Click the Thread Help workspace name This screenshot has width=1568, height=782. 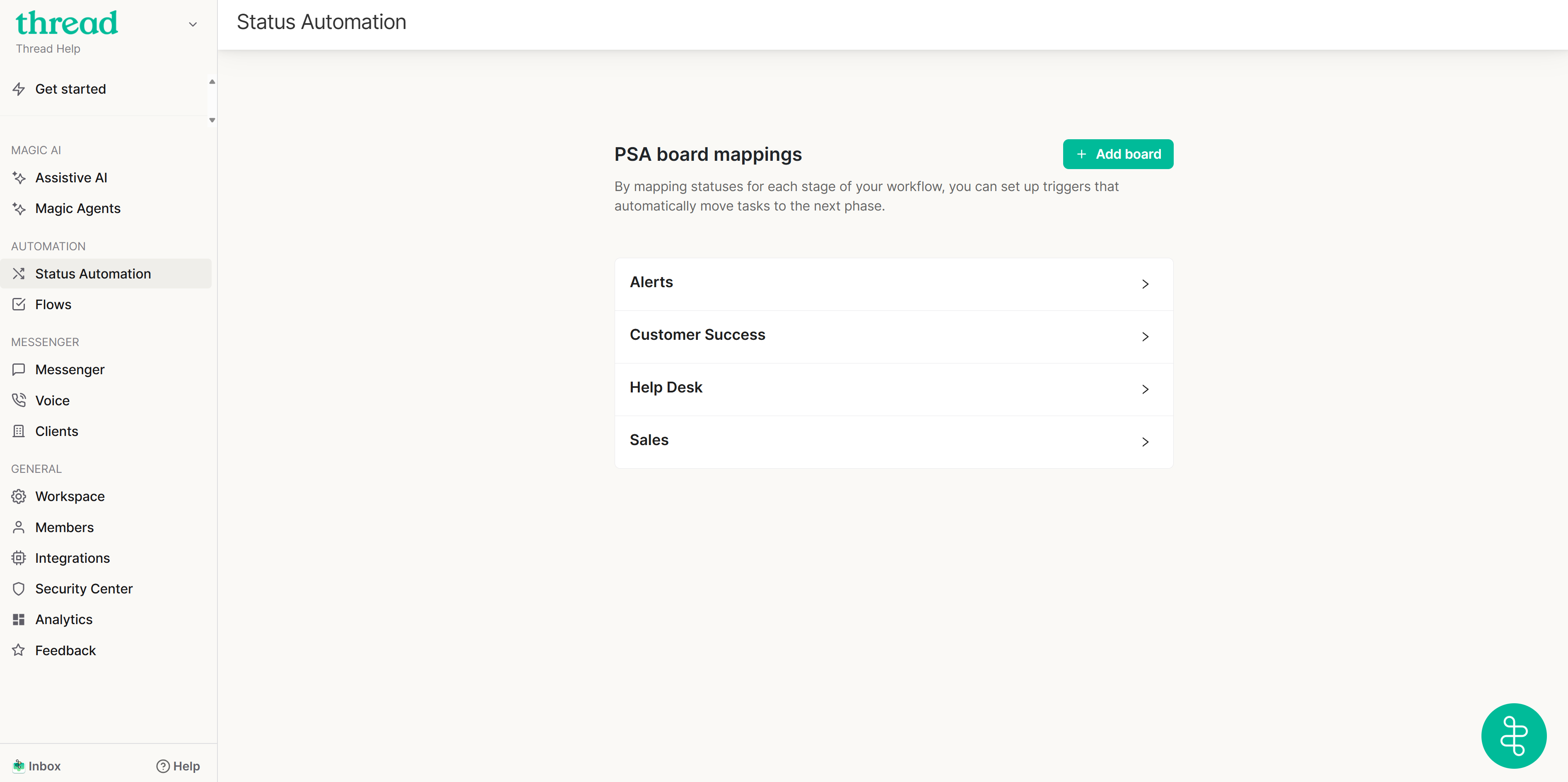coord(48,49)
